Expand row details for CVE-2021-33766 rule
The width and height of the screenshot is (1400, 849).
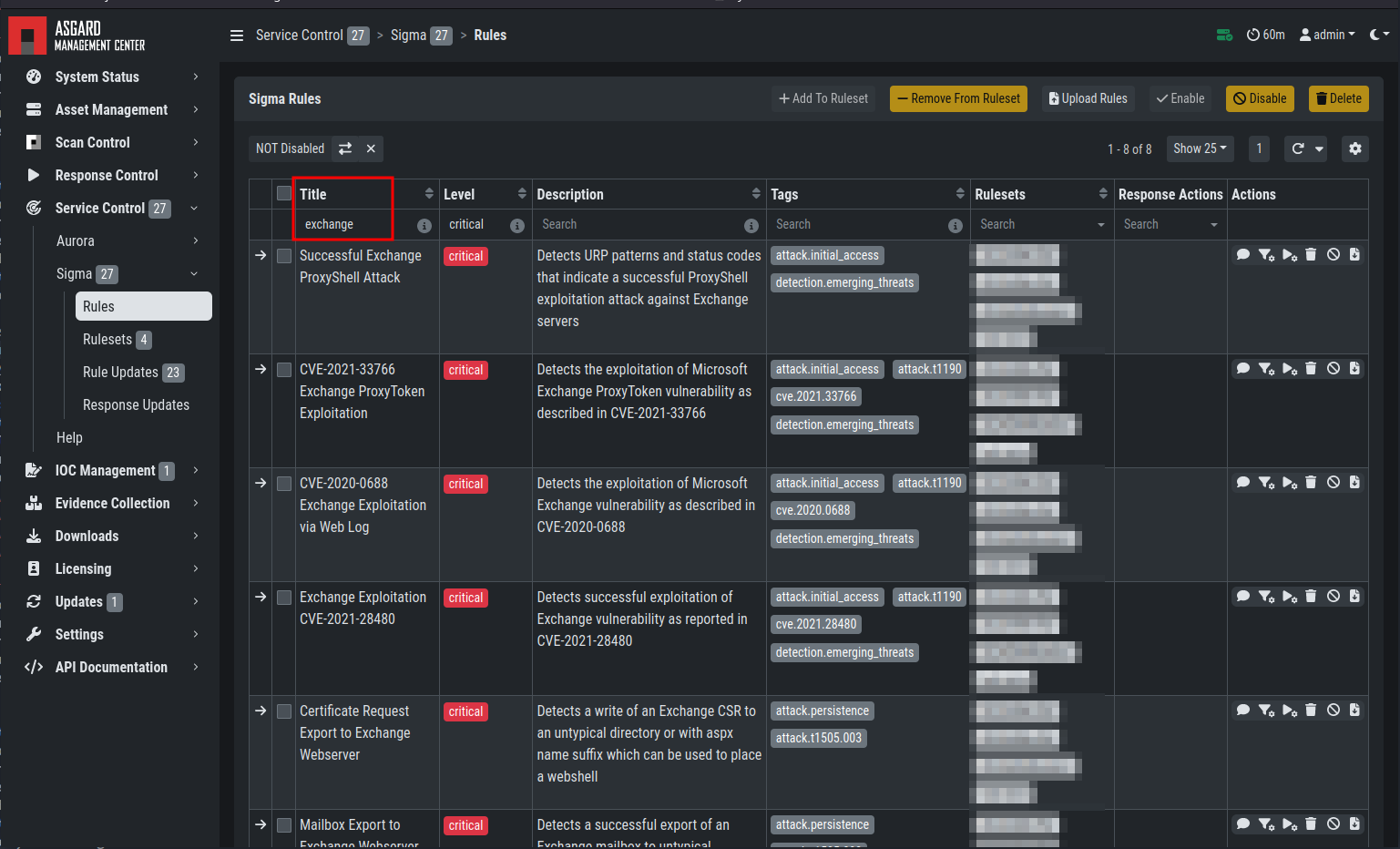pos(261,369)
